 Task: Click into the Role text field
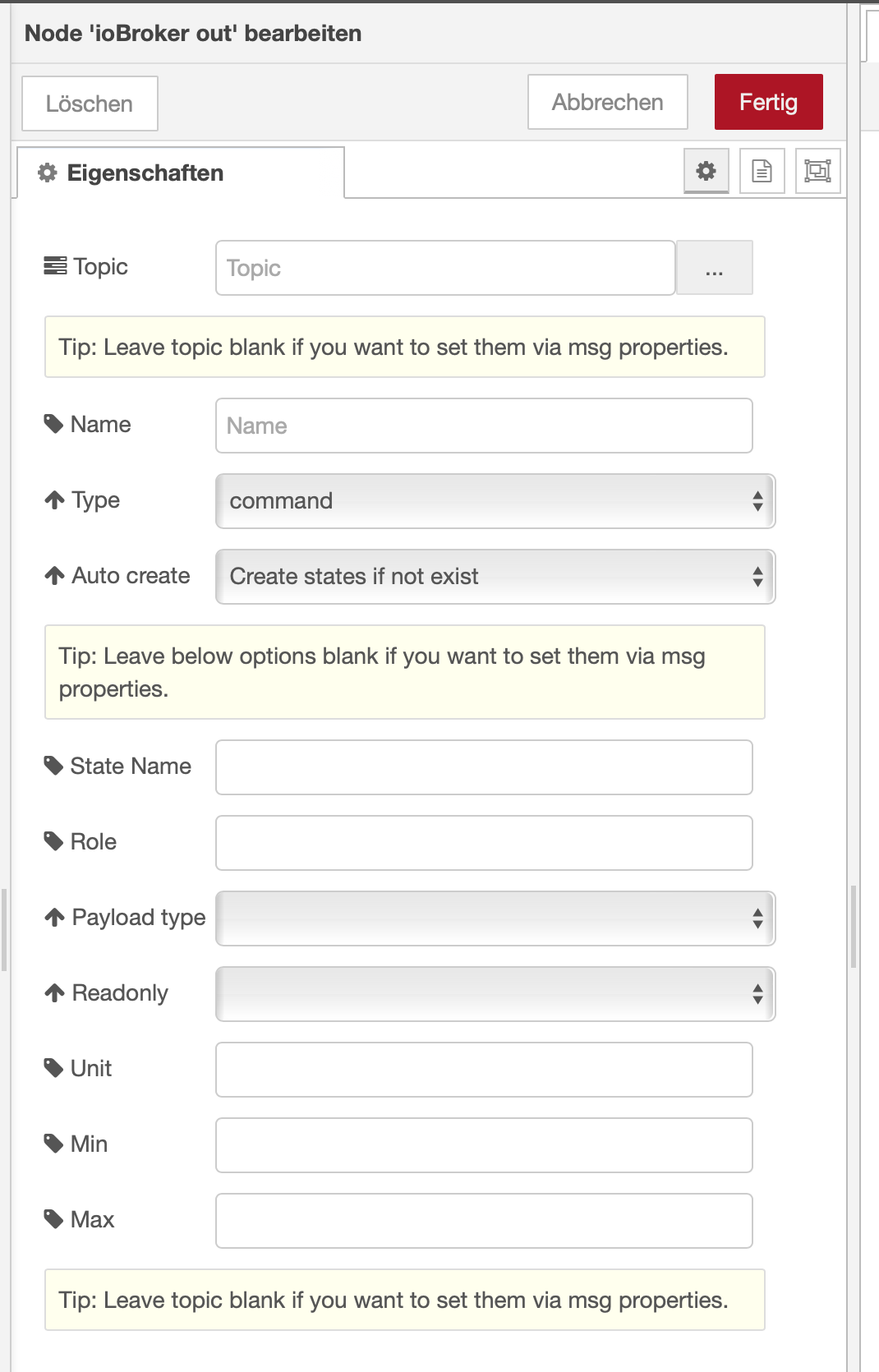(x=484, y=843)
